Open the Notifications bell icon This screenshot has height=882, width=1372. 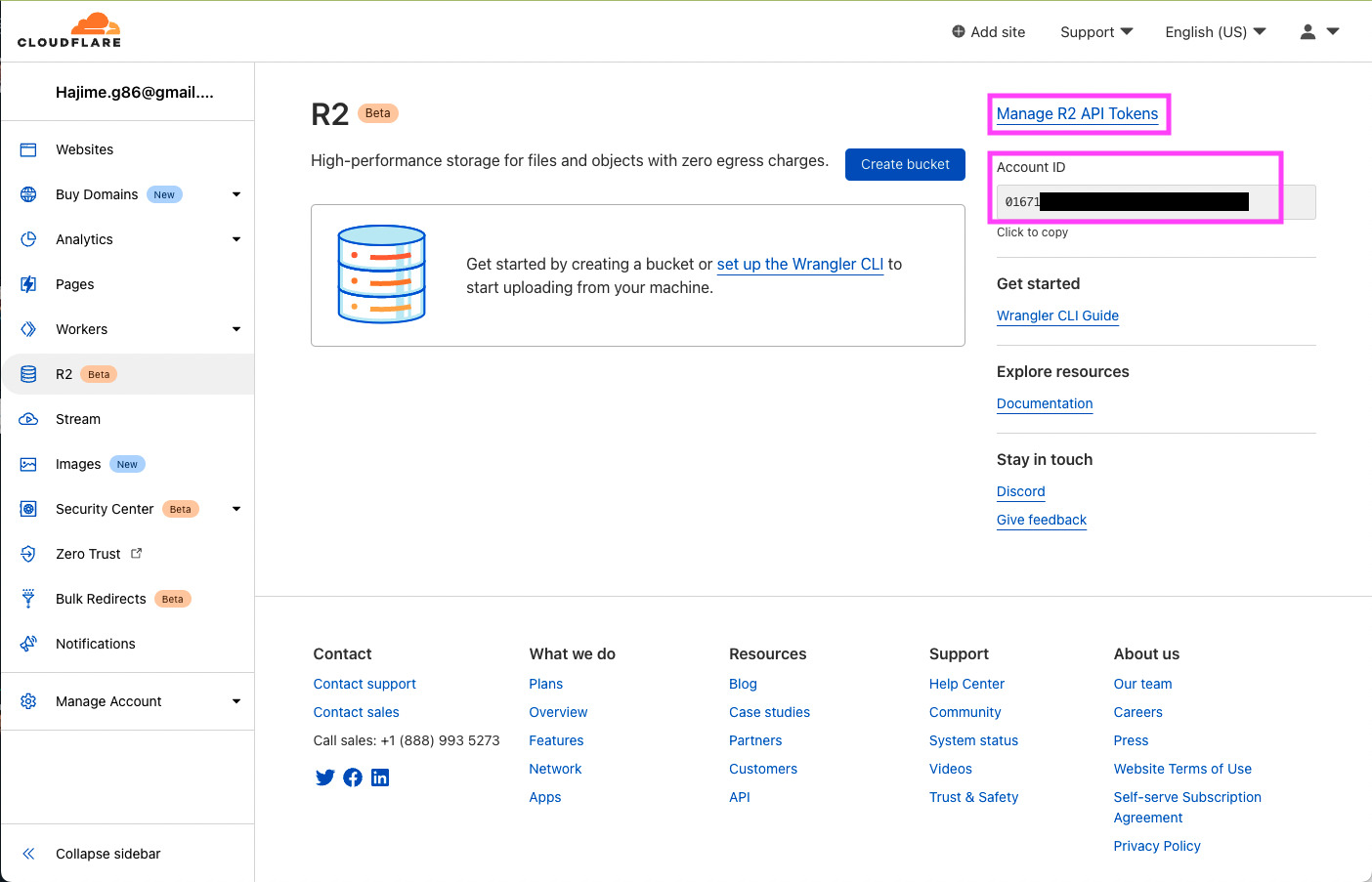click(x=28, y=644)
